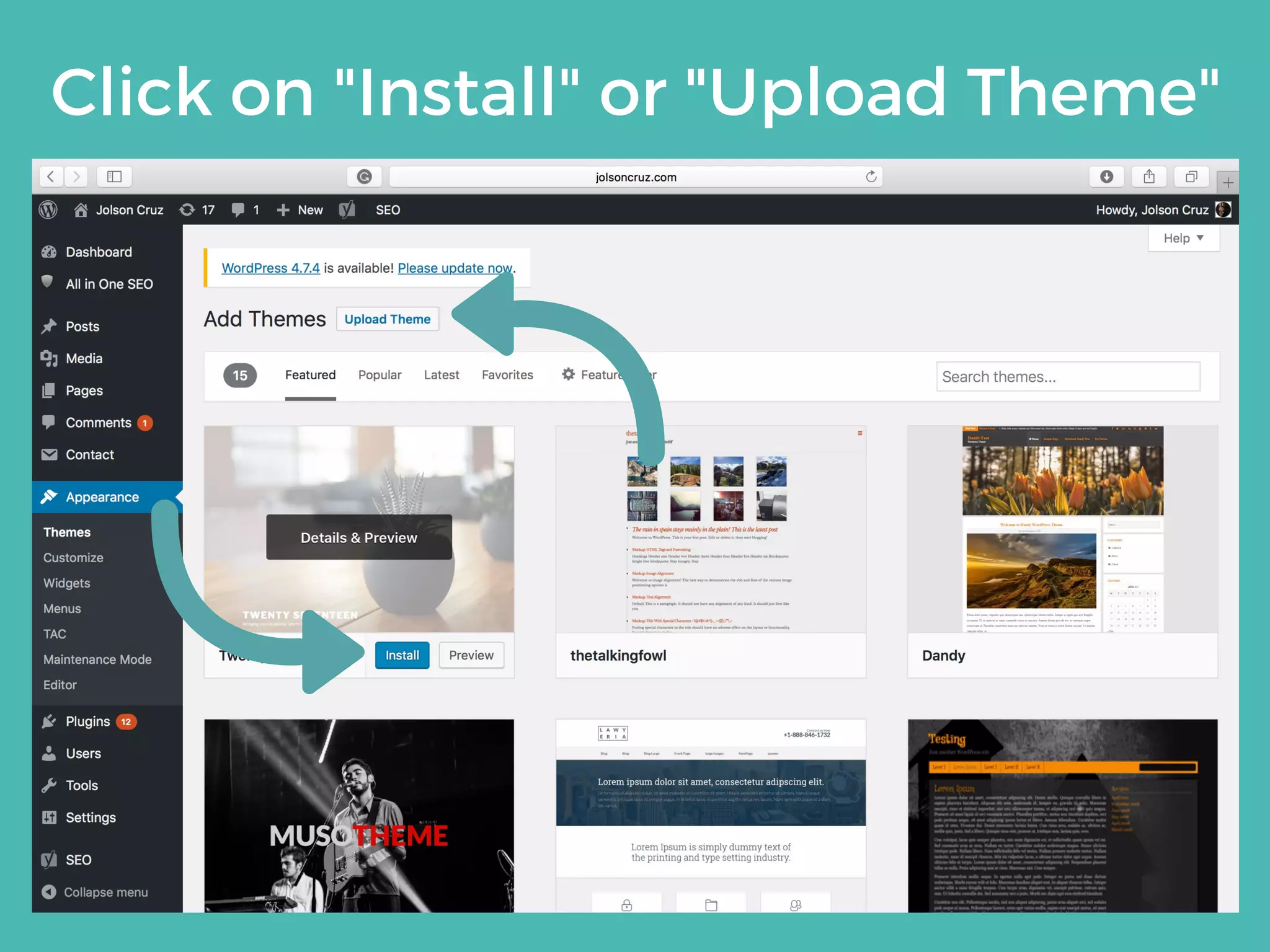Click the Yoast icon in admin bar

point(347,210)
